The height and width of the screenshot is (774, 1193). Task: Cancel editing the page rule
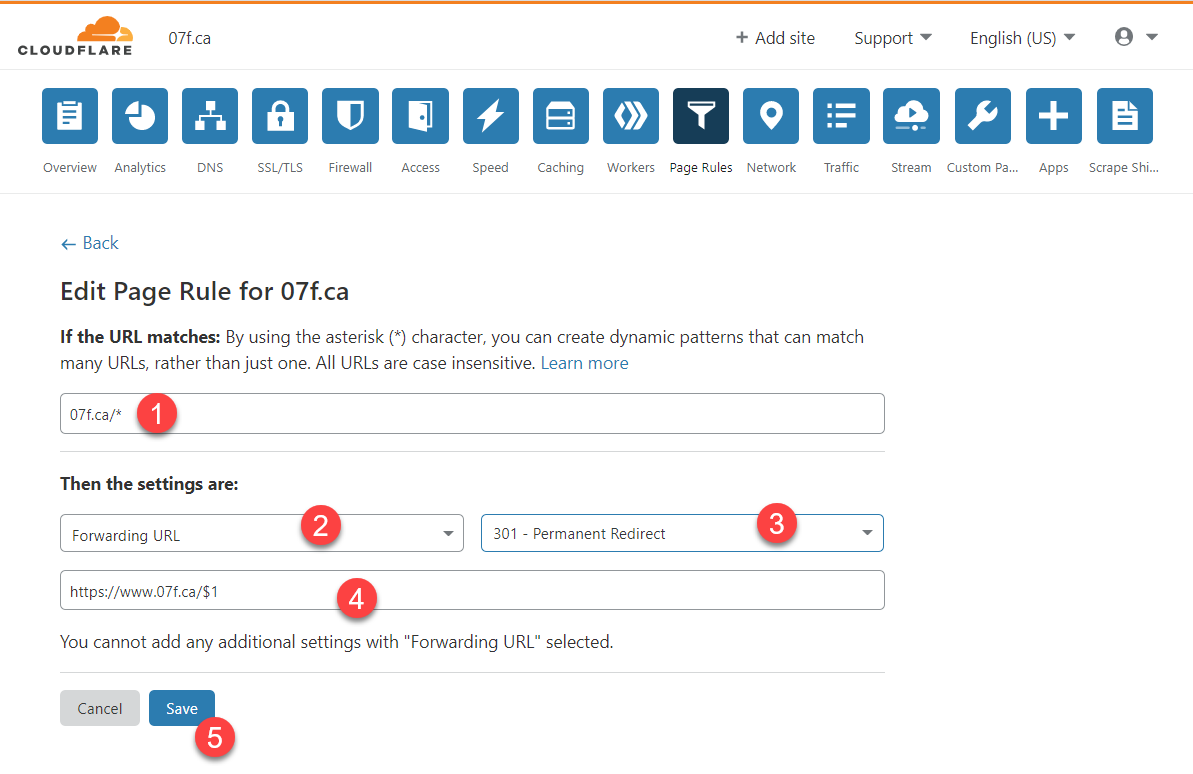pos(100,708)
